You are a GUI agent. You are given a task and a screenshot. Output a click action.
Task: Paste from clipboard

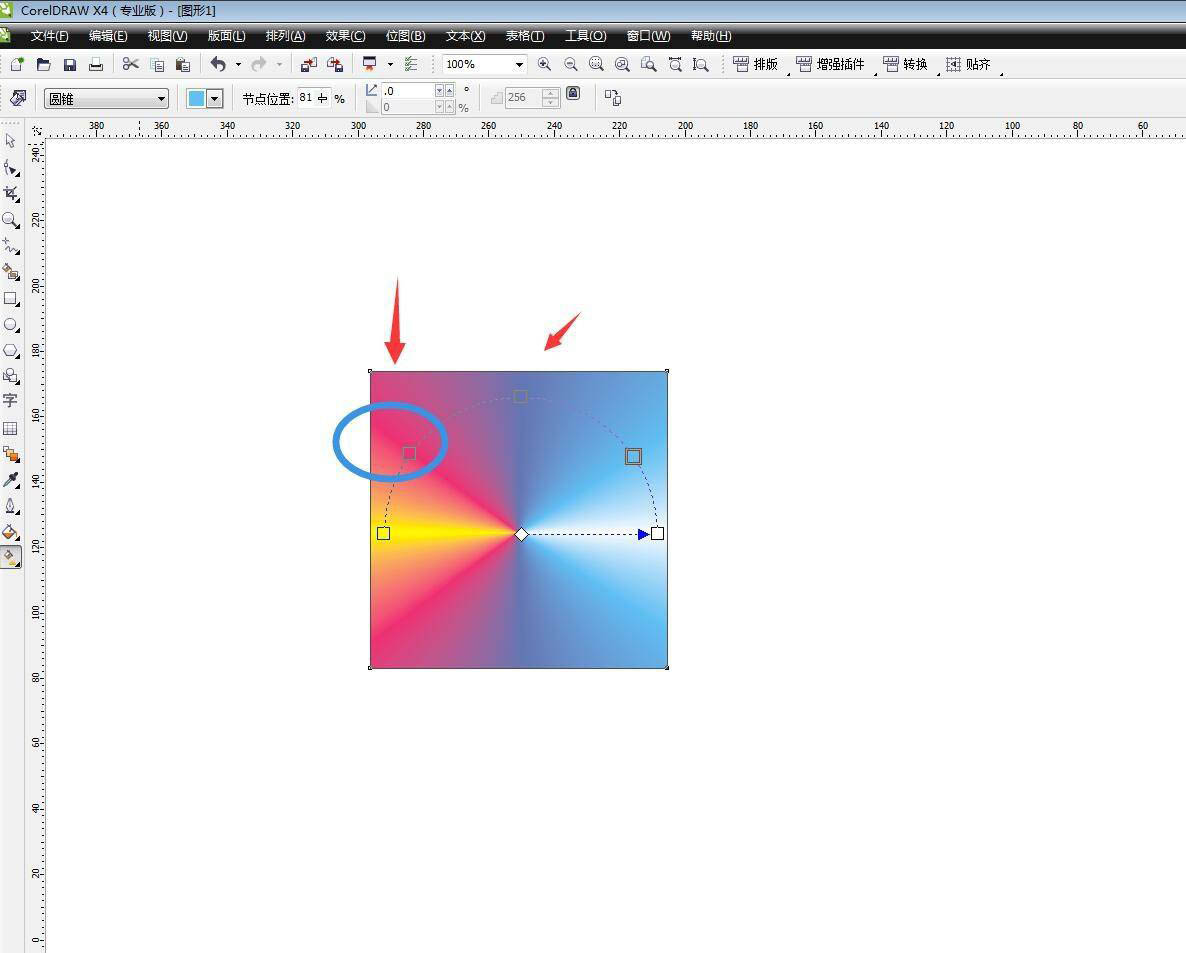point(183,65)
